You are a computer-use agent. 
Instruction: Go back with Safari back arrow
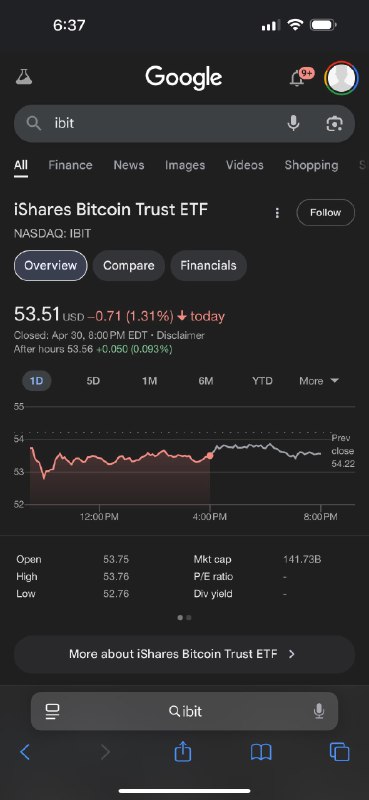(x=24, y=752)
